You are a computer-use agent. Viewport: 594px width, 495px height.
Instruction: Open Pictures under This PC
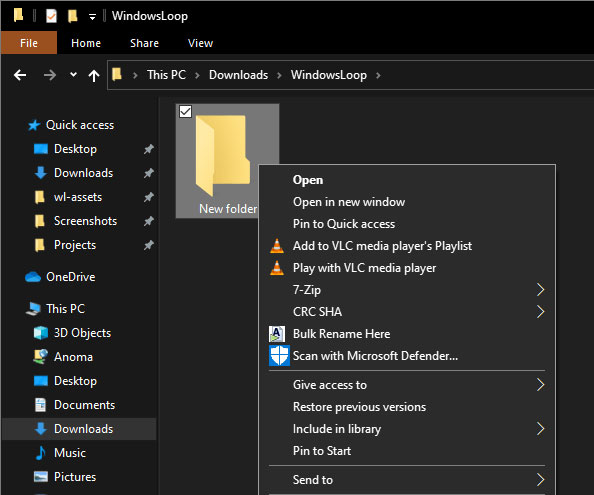point(75,477)
